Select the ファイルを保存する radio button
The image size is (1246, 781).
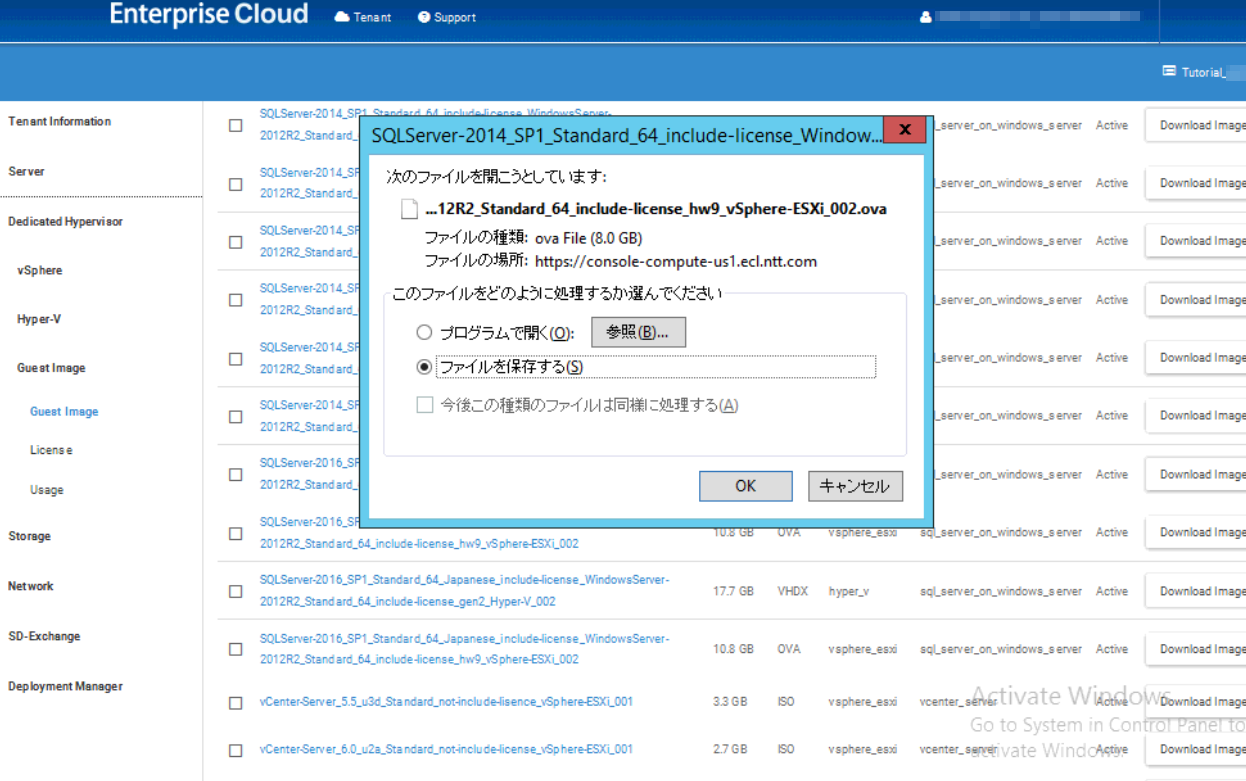[424, 367]
